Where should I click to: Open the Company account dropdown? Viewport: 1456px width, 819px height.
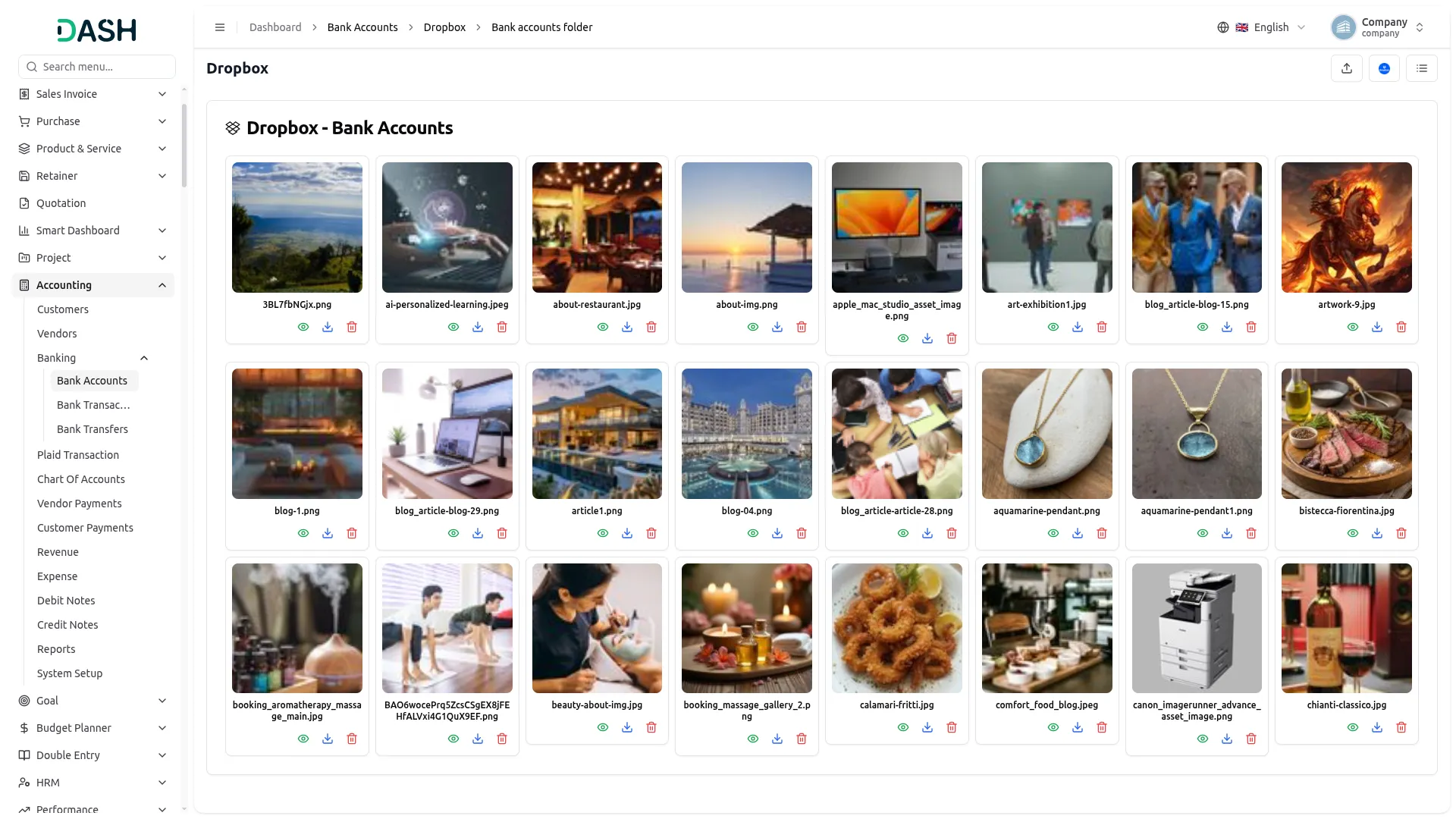[x=1378, y=27]
